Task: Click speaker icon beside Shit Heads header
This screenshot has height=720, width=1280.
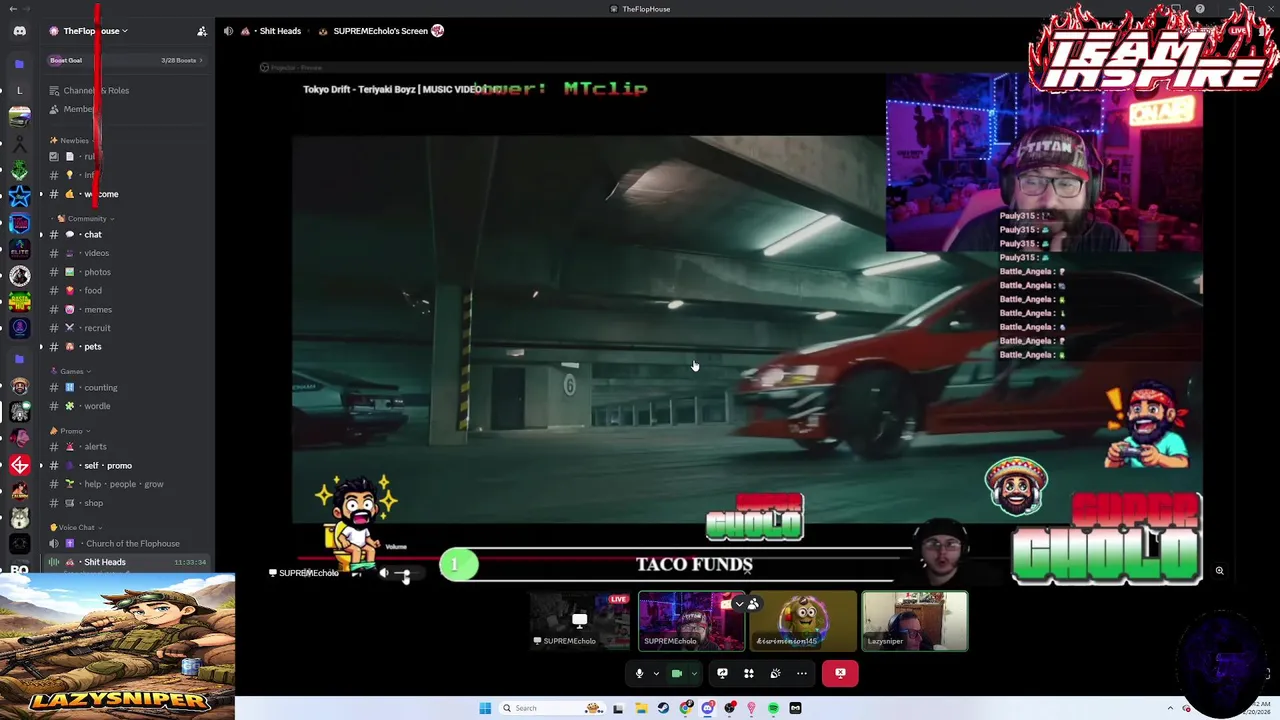Action: [x=228, y=31]
